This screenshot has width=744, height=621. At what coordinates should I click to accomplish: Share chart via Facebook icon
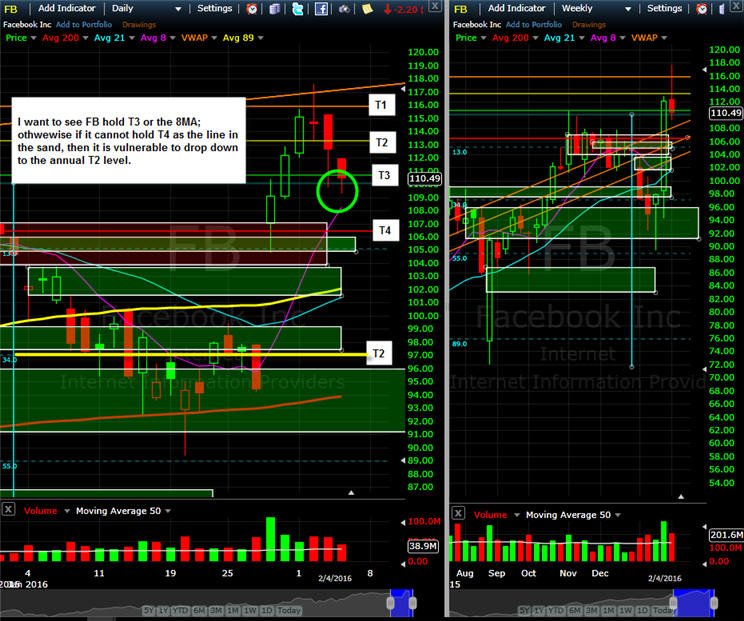click(321, 9)
